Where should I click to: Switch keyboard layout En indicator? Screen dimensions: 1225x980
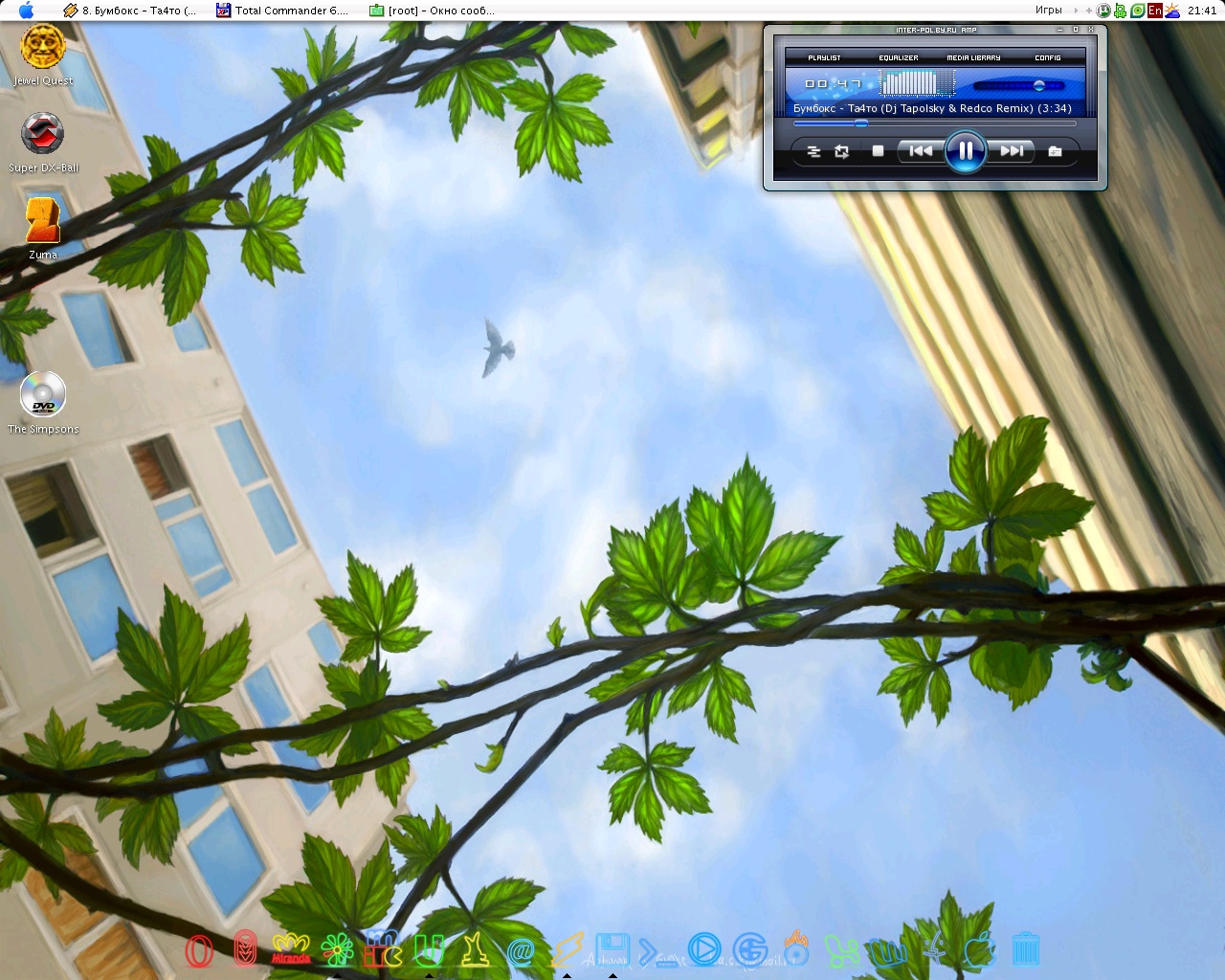pos(1155,11)
